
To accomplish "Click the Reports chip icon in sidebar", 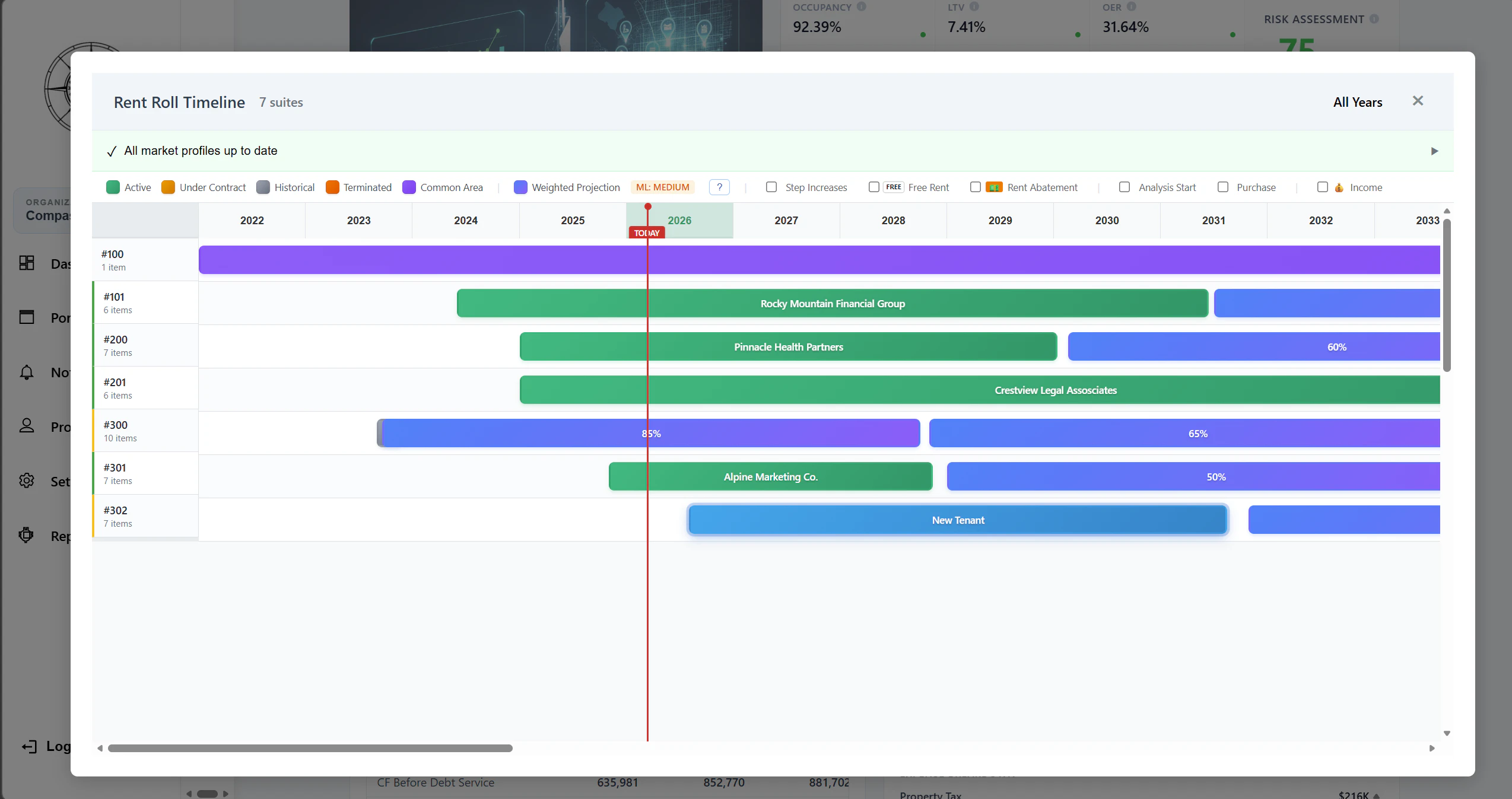I will tap(27, 535).
